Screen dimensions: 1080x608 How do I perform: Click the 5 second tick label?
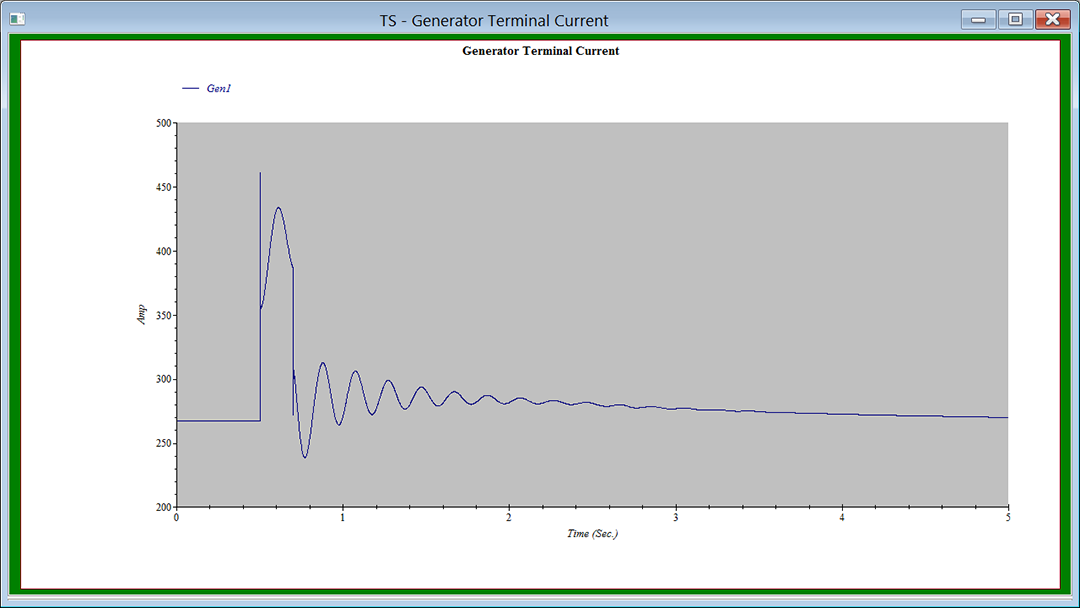[x=1008, y=518]
